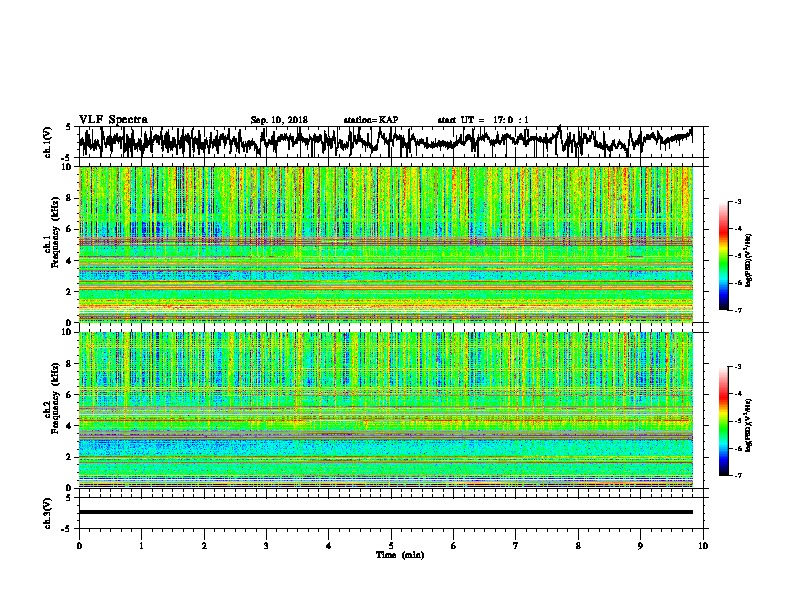
Task: Click the date 'Sep. 10, 2018'
Action: [x=279, y=120]
